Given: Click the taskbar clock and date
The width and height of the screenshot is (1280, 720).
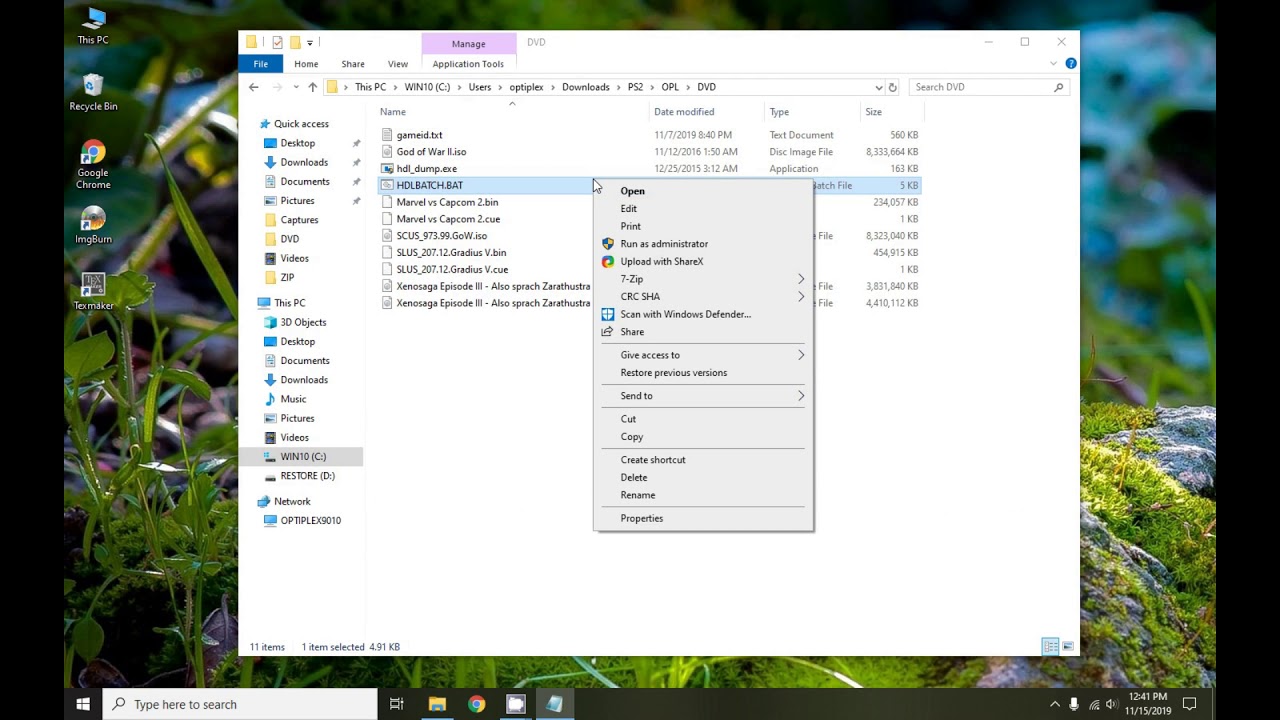Looking at the screenshot, I should (x=1147, y=704).
